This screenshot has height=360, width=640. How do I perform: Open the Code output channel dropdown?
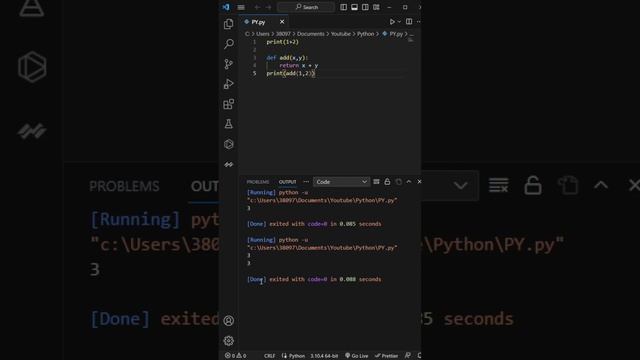click(341, 182)
